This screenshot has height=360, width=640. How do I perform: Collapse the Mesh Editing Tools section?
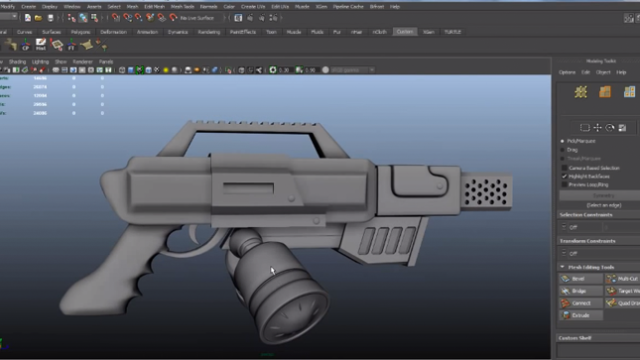(562, 267)
